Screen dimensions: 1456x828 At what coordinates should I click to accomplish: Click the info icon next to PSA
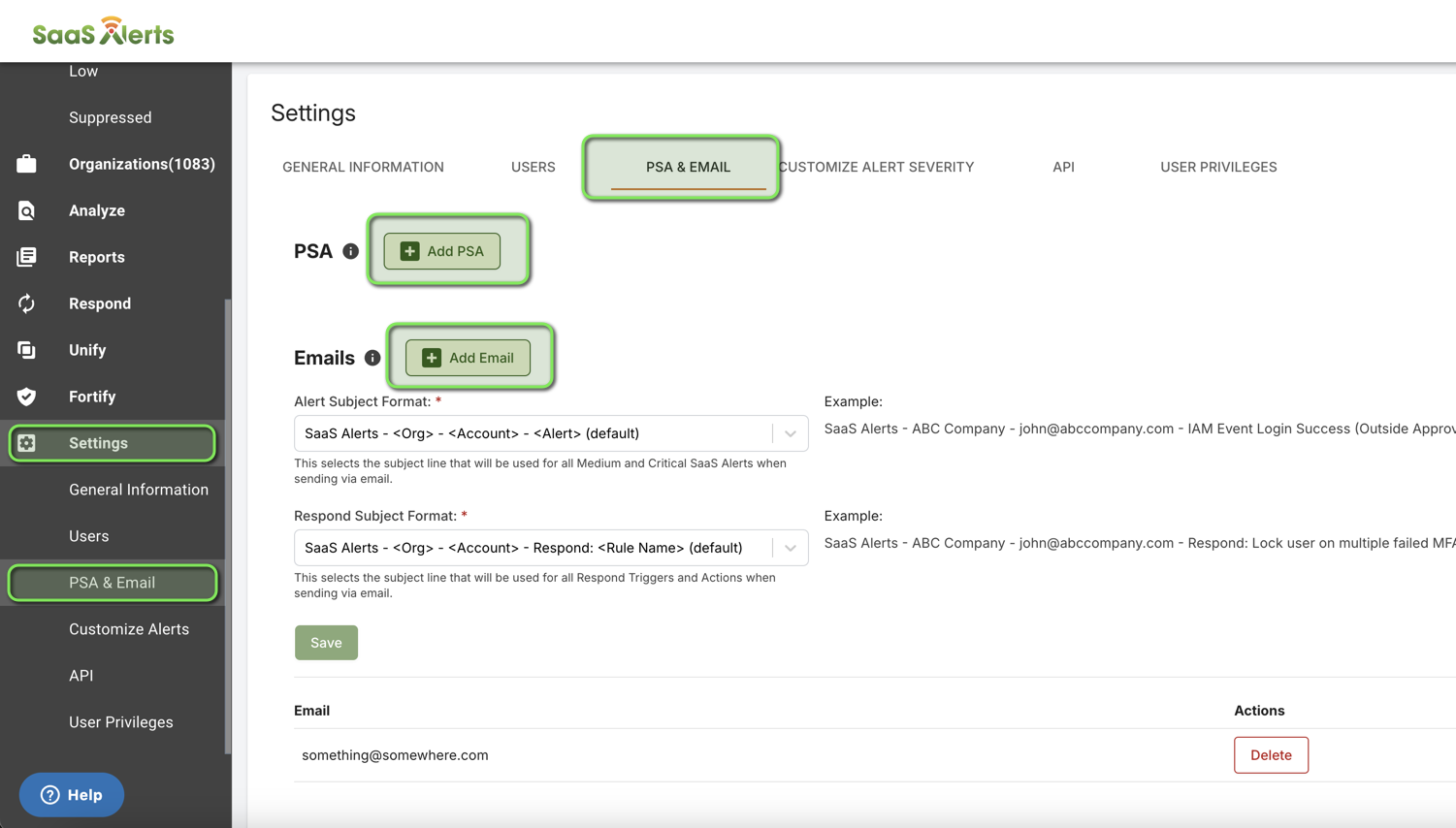coord(351,251)
